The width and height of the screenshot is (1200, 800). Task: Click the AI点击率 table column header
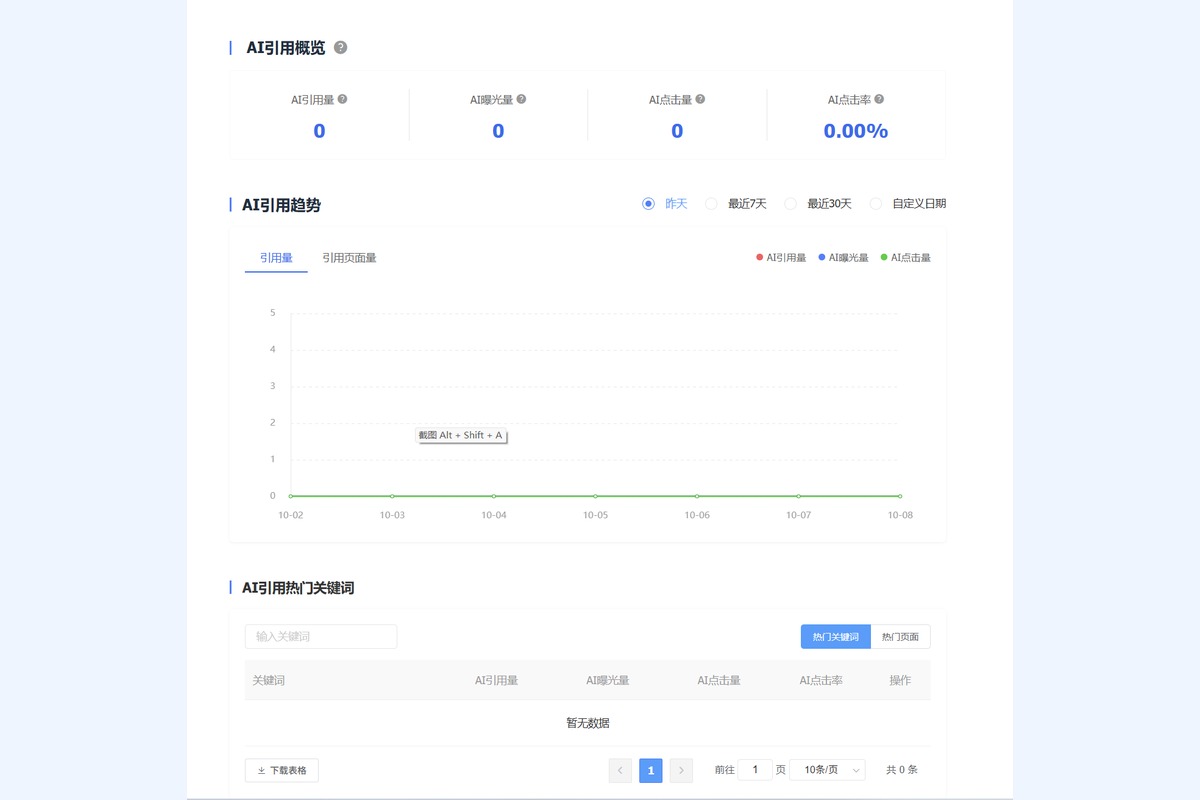coord(821,680)
